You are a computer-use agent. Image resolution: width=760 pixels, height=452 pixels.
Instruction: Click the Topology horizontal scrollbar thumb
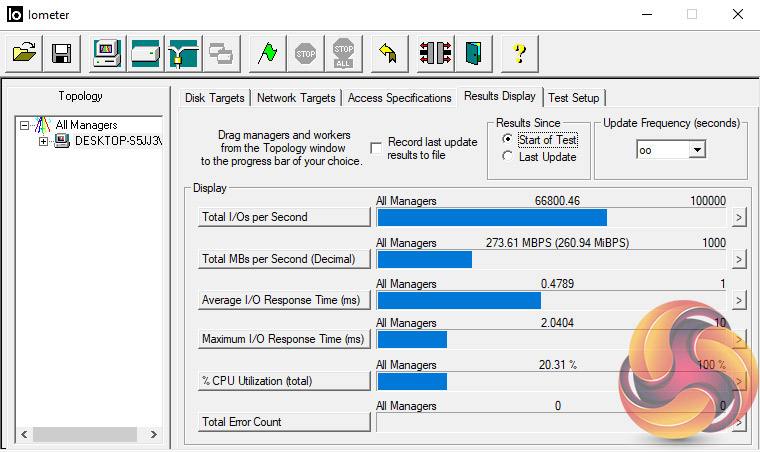pos(85,434)
